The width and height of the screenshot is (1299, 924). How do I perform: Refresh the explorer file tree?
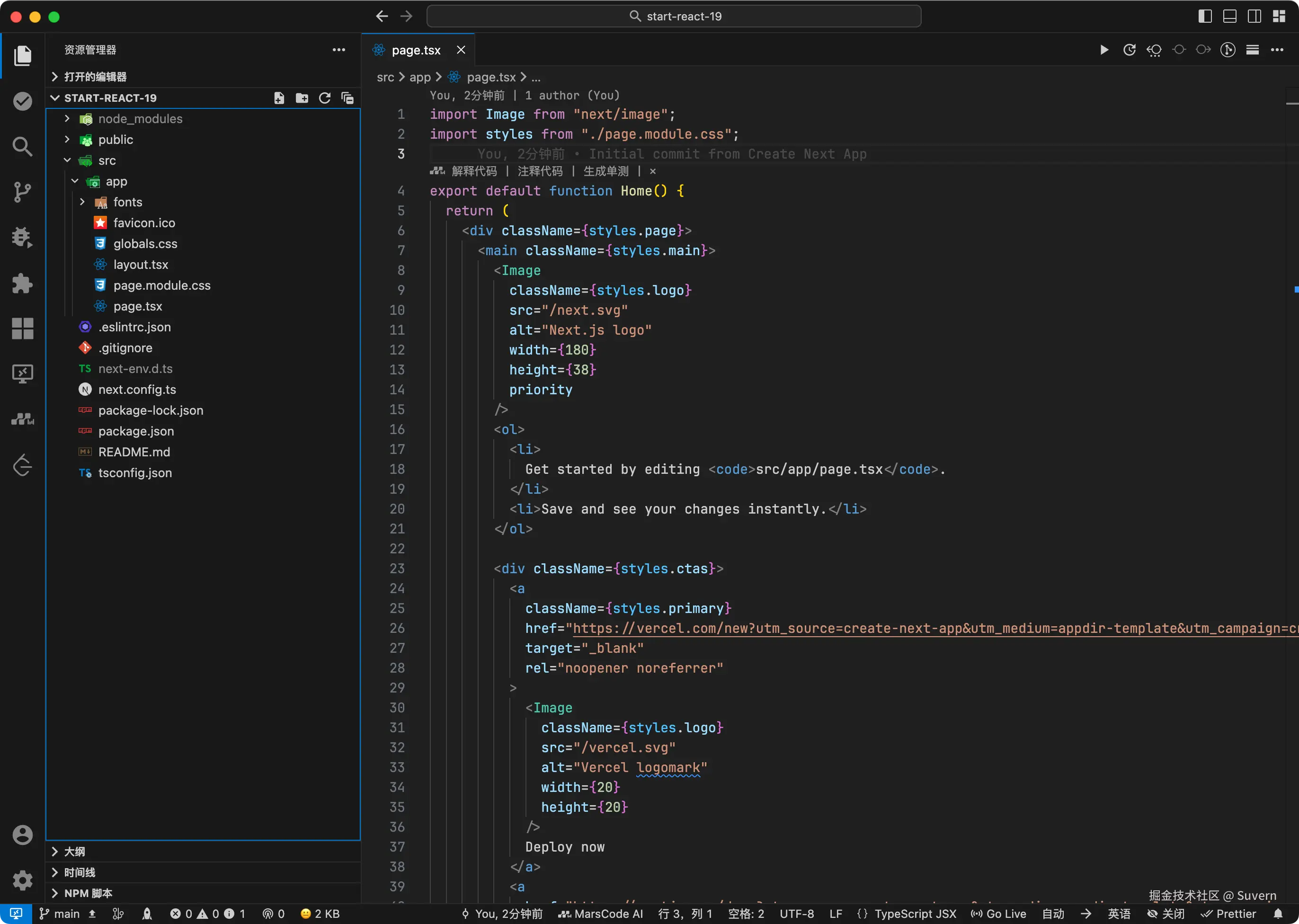tap(324, 98)
